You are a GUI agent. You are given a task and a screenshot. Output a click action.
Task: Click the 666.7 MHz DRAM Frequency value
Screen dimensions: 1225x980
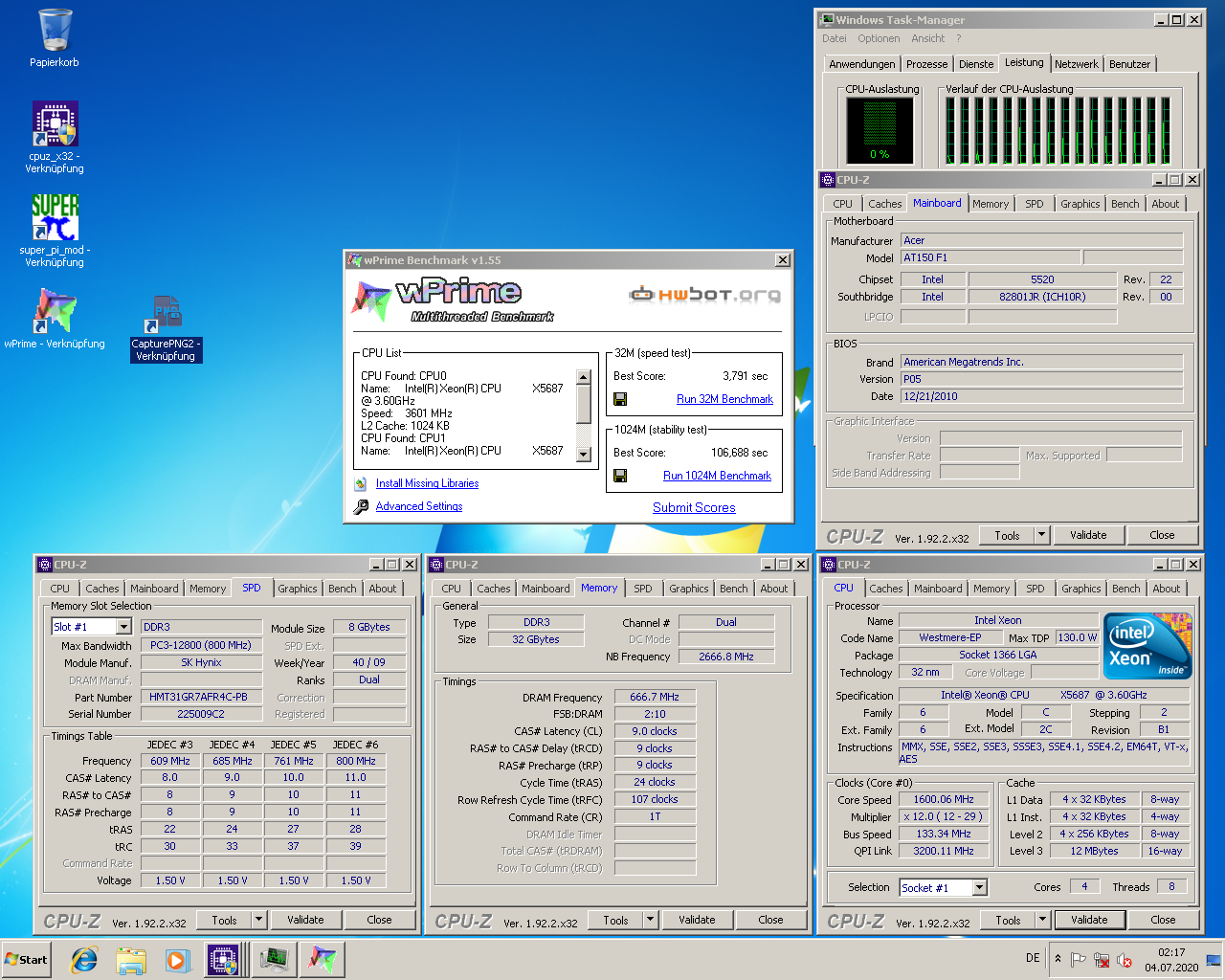(x=655, y=697)
